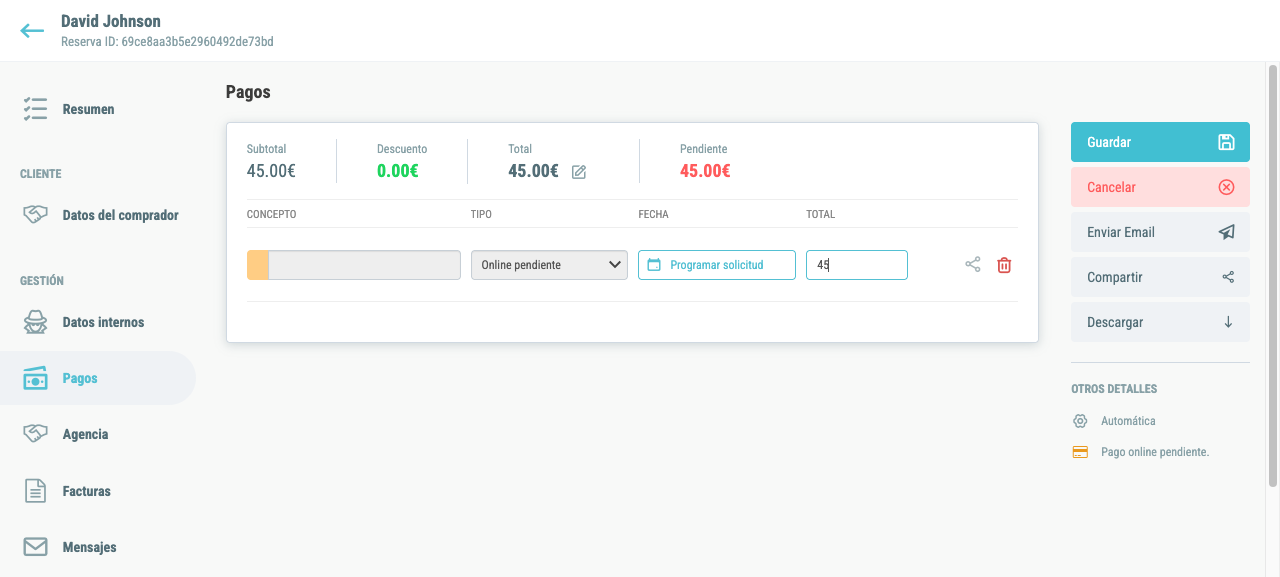This screenshot has height=577, width=1280.
Task: Click the orange concept color swatch
Action: [258, 265]
